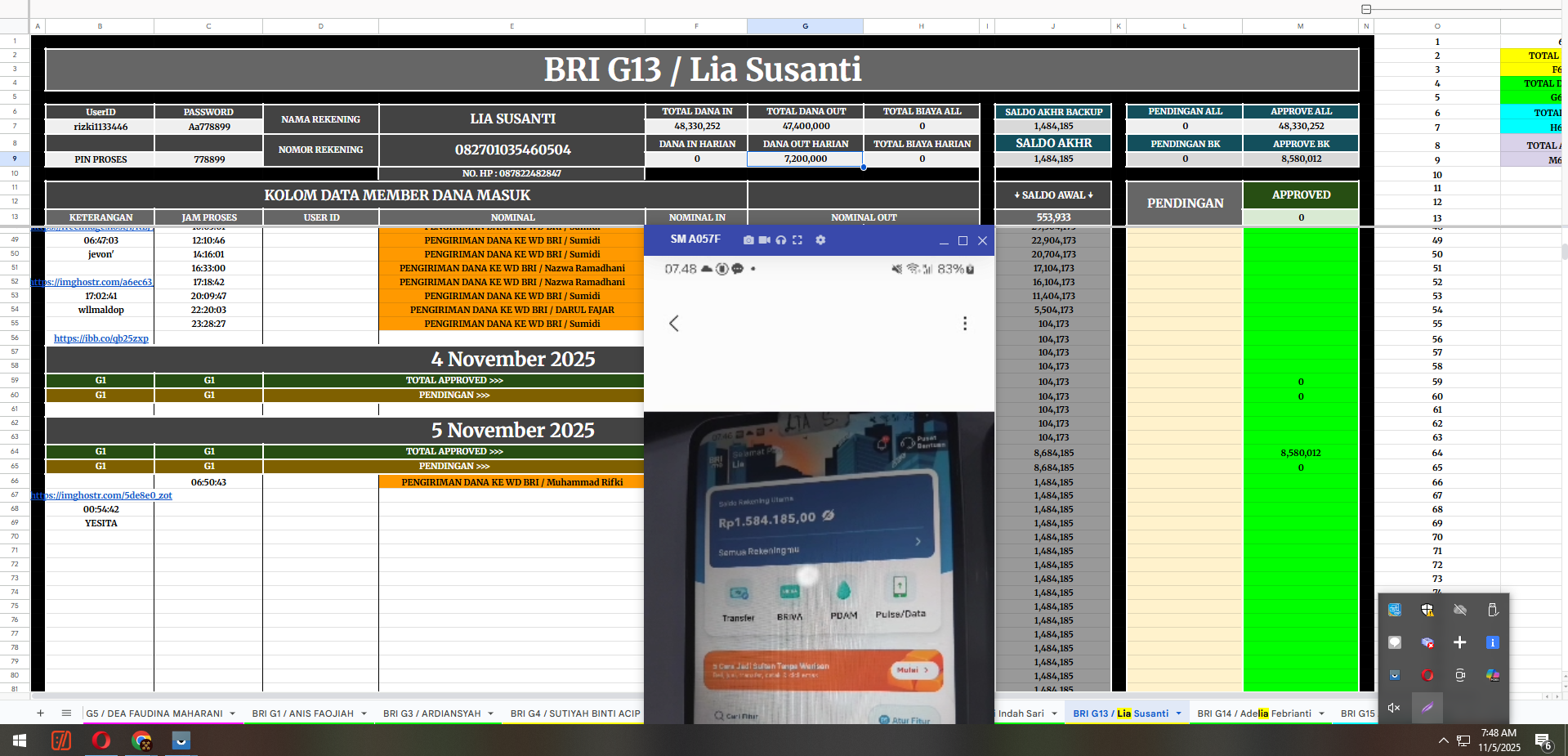Open the imghostr.com/a6ec63 link in column B
Screen dimensions: 1568x756
[x=92, y=282]
